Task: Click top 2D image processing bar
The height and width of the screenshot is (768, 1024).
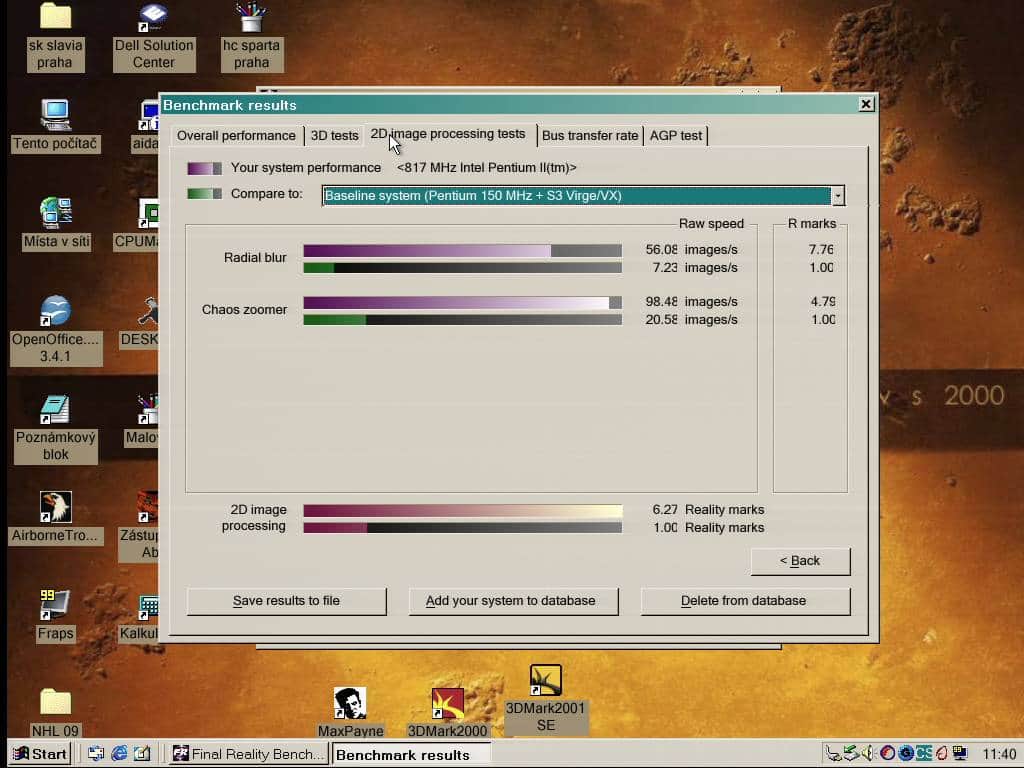Action: click(x=462, y=511)
